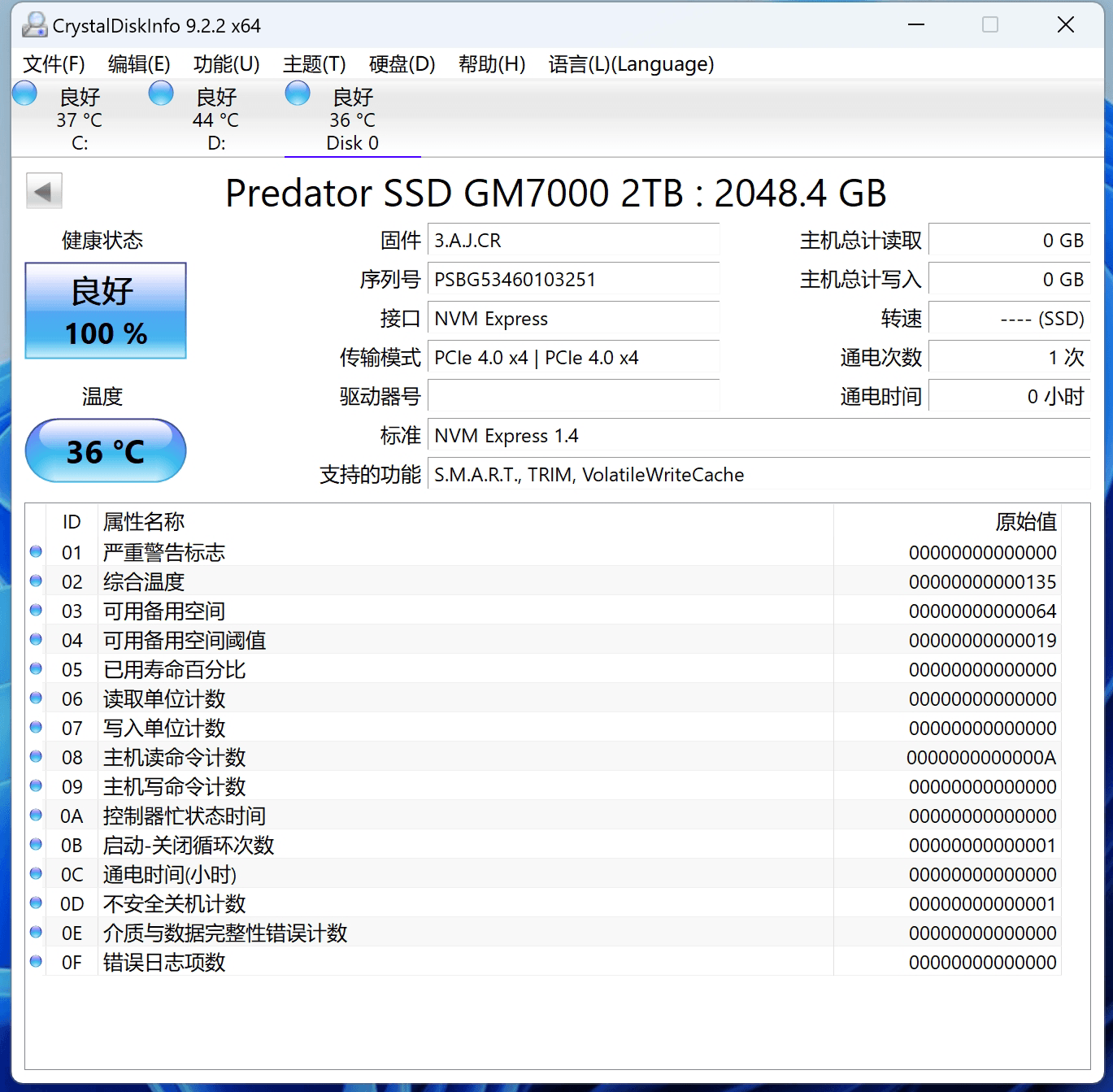Click the 转速 value ---- (SSD)
The image size is (1113, 1092).
1009,319
